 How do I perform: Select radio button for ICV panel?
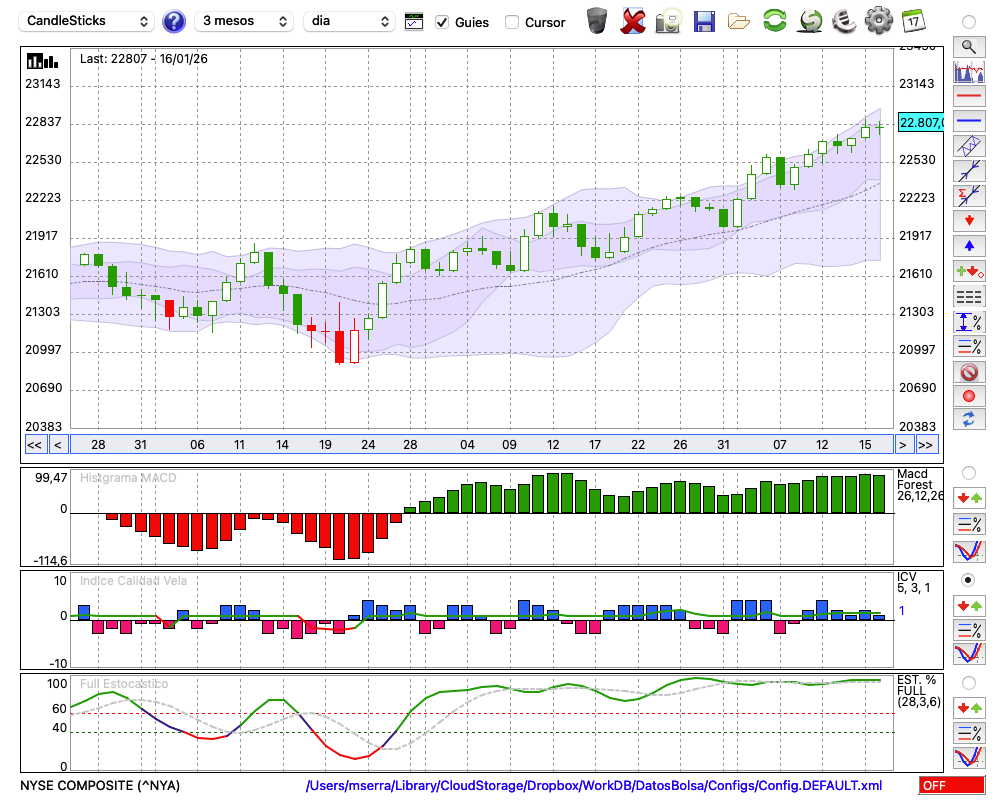point(969,580)
